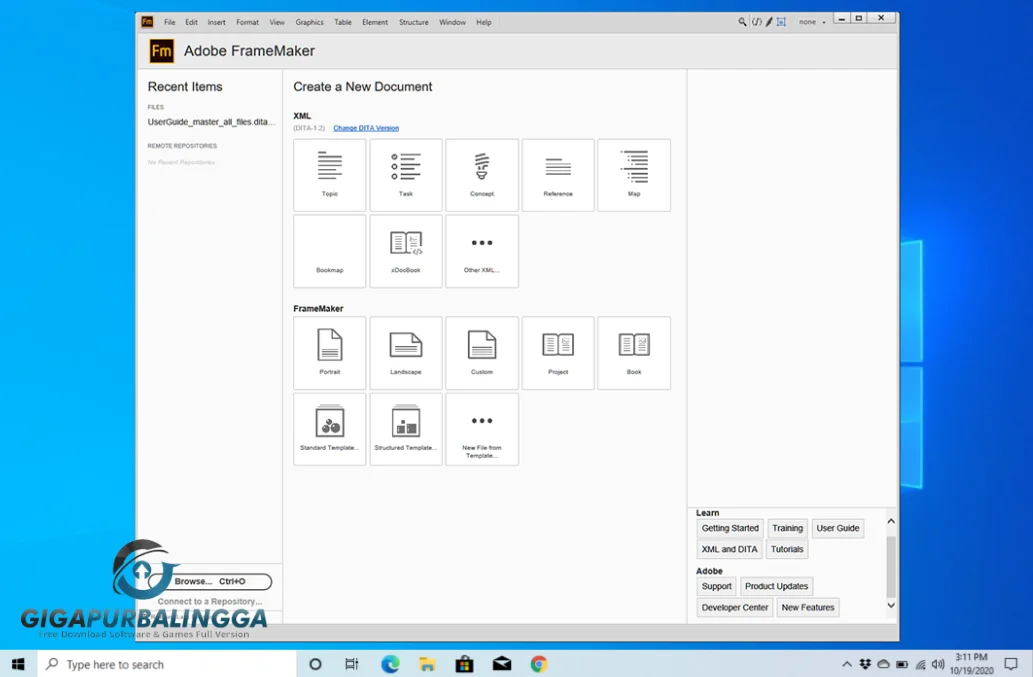Open the Edit menu
The height and width of the screenshot is (677, 1033).
pos(191,22)
